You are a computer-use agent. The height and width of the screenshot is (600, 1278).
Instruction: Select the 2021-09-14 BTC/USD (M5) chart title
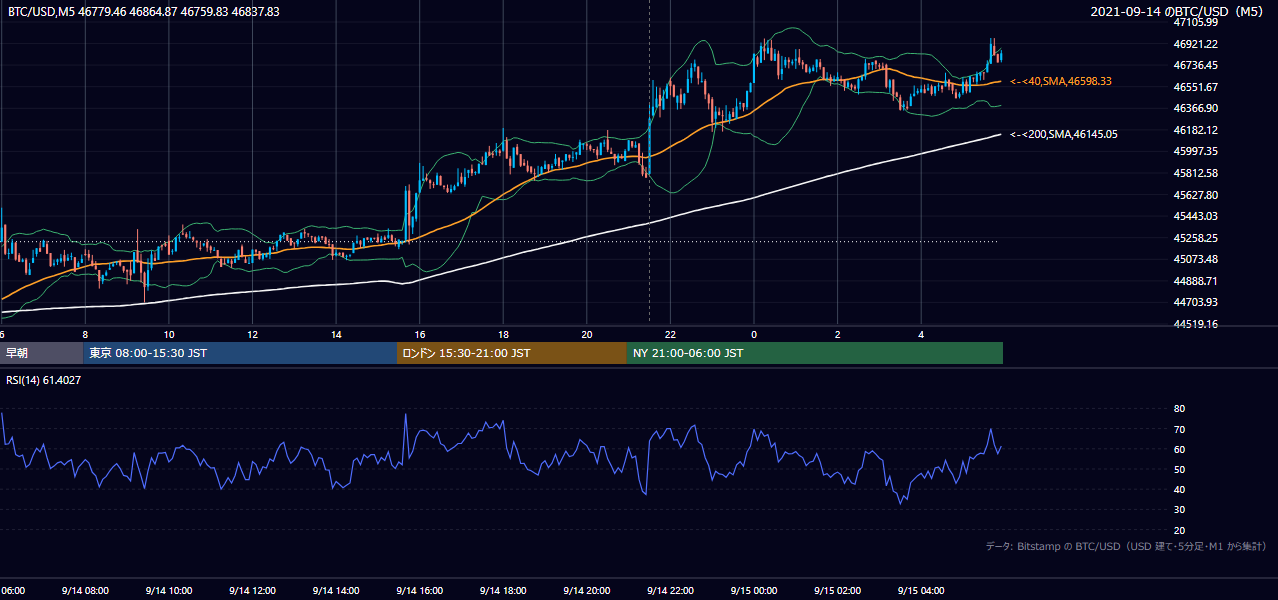tap(1179, 11)
